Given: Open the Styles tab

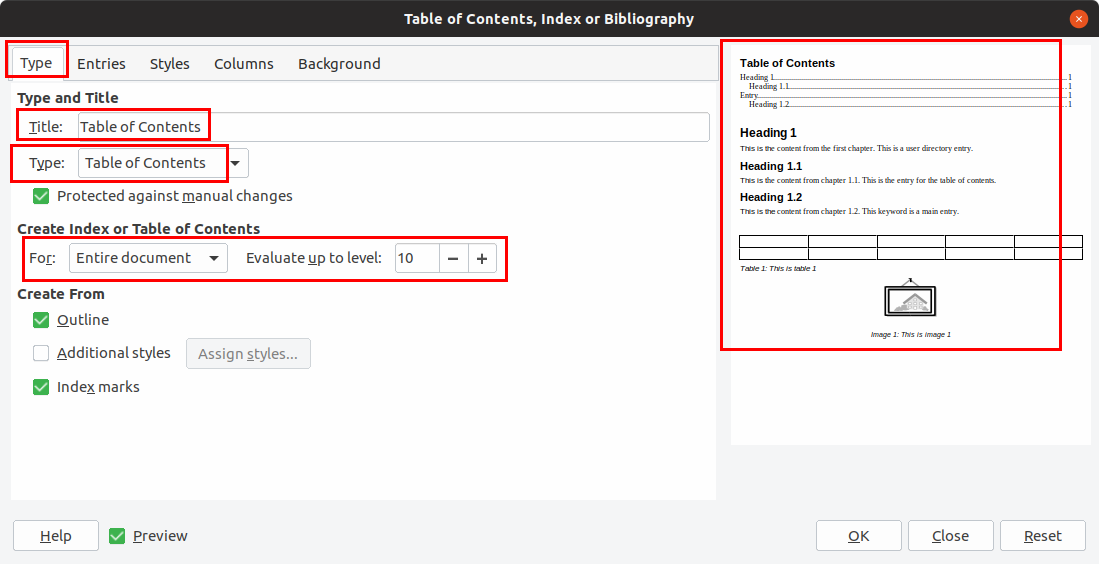Looking at the screenshot, I should [x=170, y=63].
